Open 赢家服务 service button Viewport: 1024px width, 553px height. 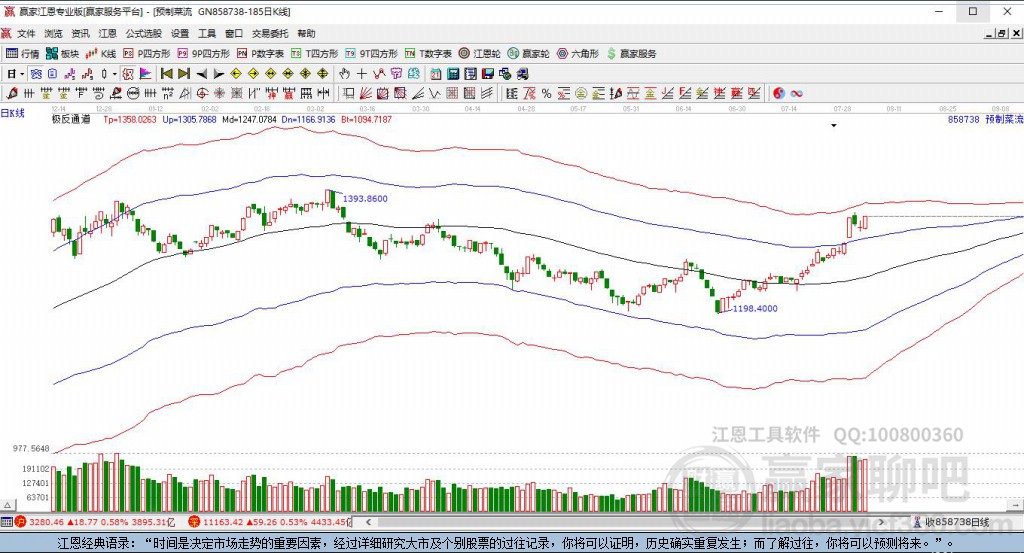point(631,54)
